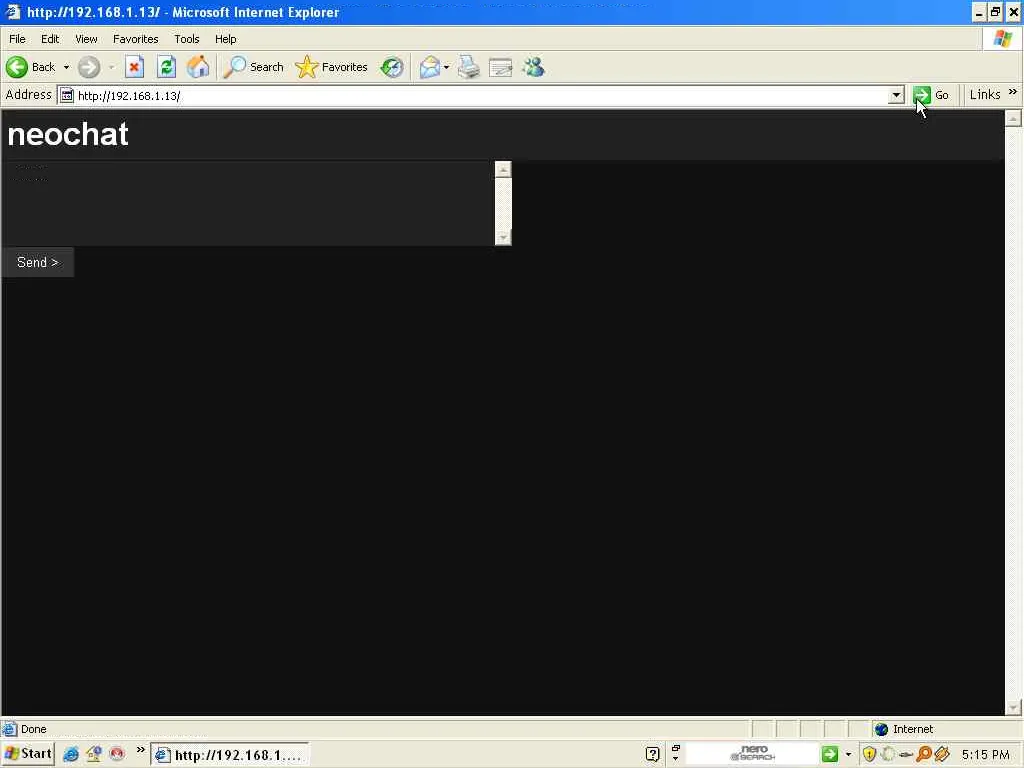Open the Favorites pane with star icon

332,67
